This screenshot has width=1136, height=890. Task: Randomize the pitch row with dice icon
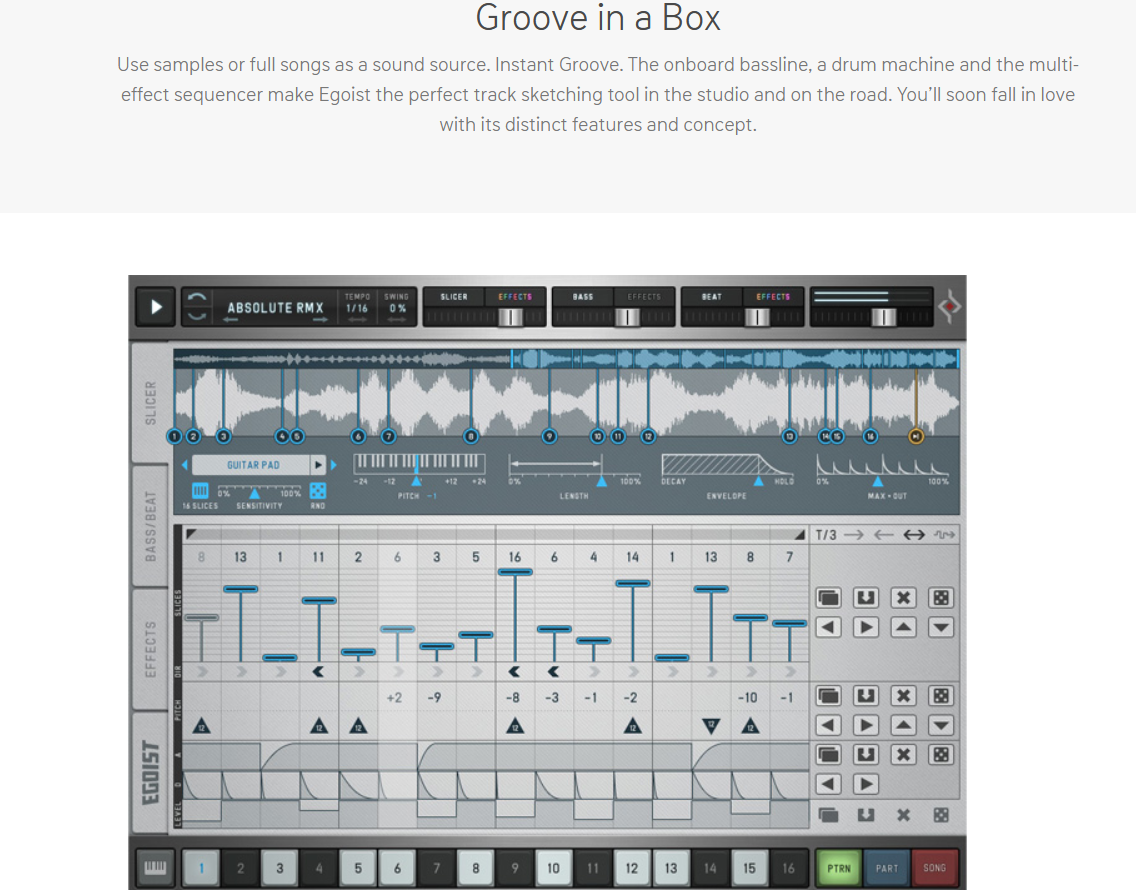tap(941, 696)
